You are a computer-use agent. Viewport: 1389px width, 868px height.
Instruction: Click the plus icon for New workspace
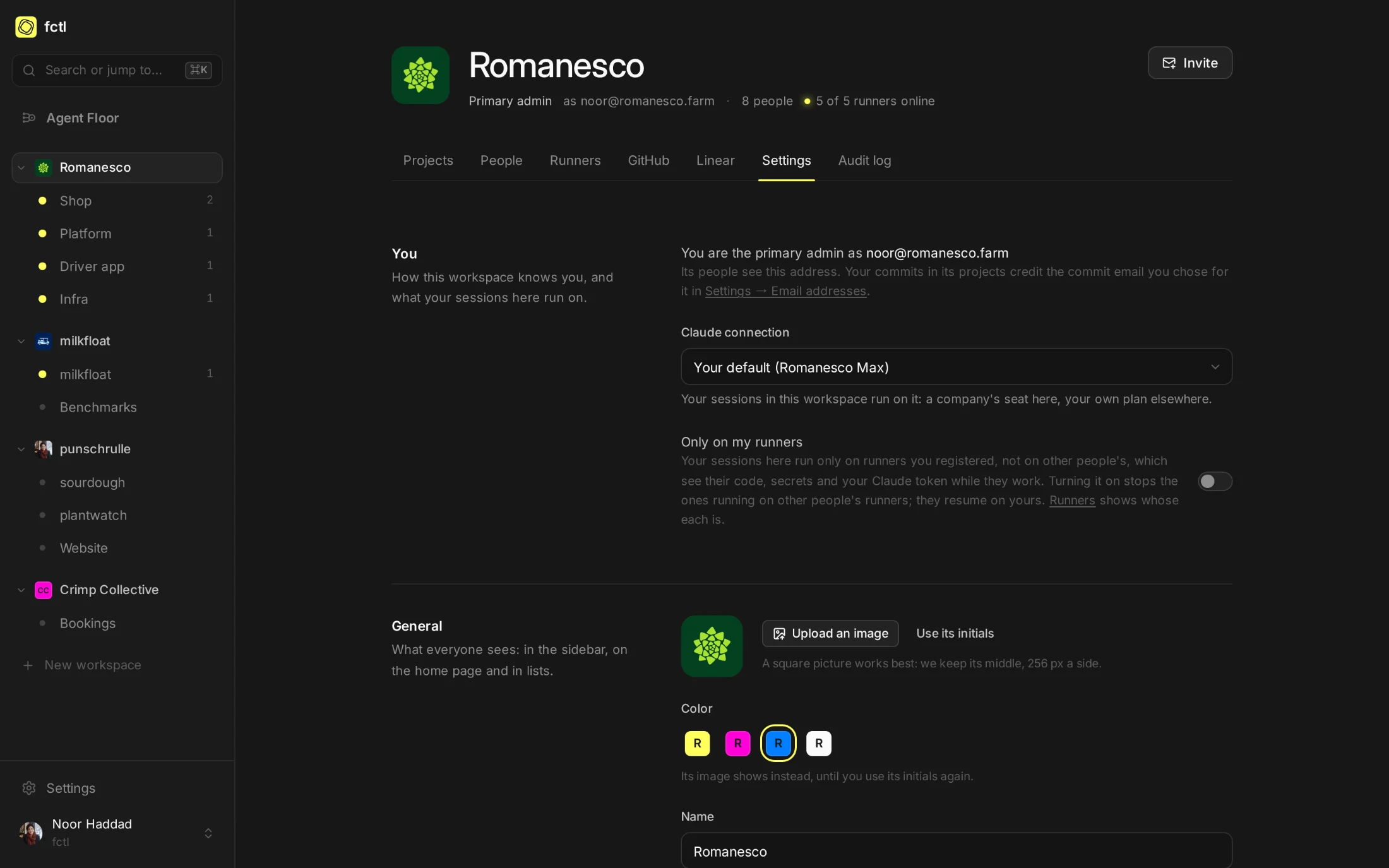[x=28, y=665]
